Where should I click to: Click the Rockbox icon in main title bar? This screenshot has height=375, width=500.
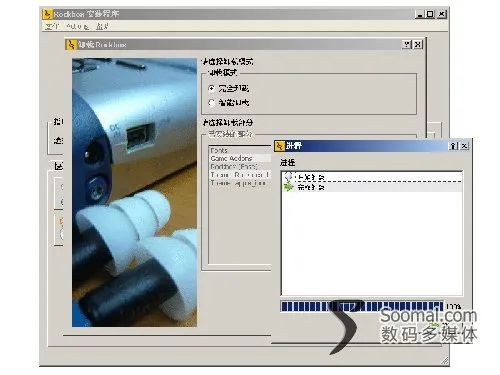48,14
